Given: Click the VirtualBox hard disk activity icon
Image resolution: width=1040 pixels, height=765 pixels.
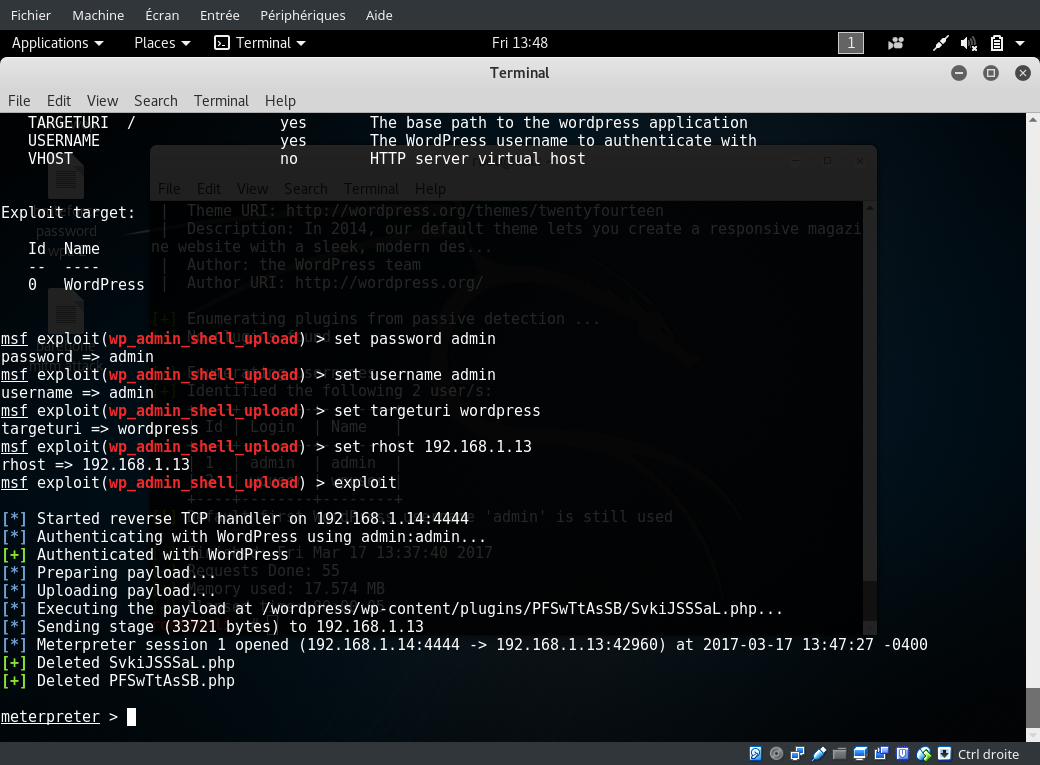Looking at the screenshot, I should click(755, 754).
